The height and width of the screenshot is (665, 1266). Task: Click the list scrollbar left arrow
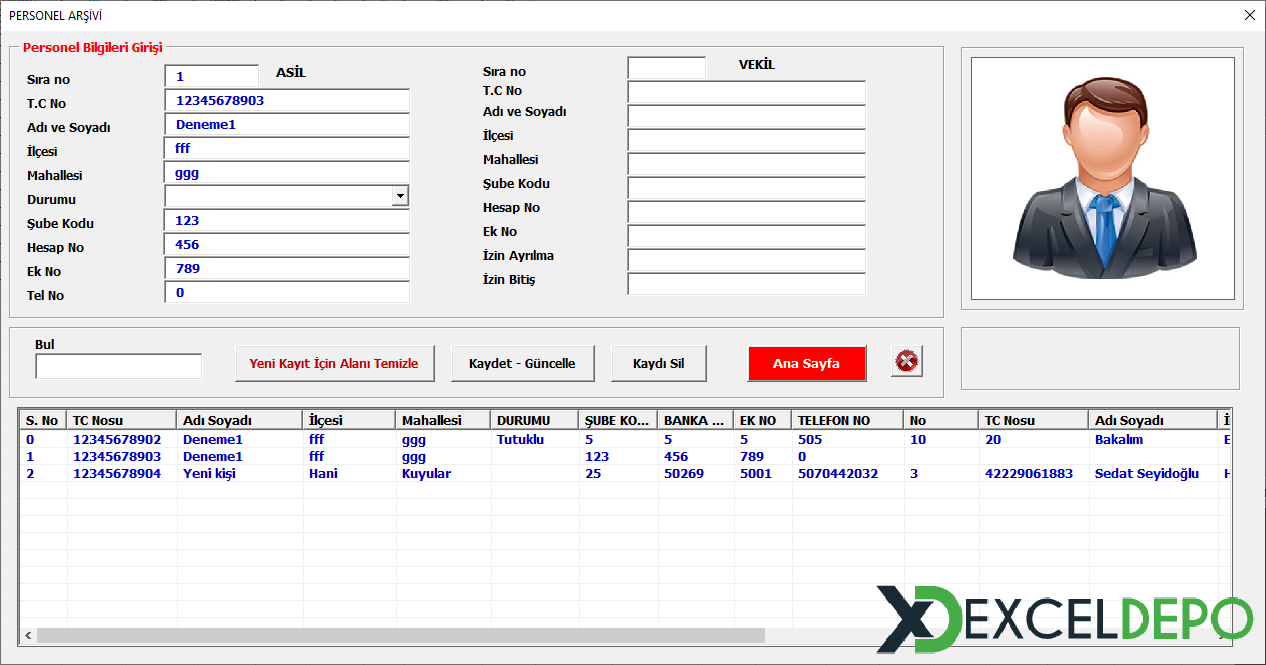point(28,635)
